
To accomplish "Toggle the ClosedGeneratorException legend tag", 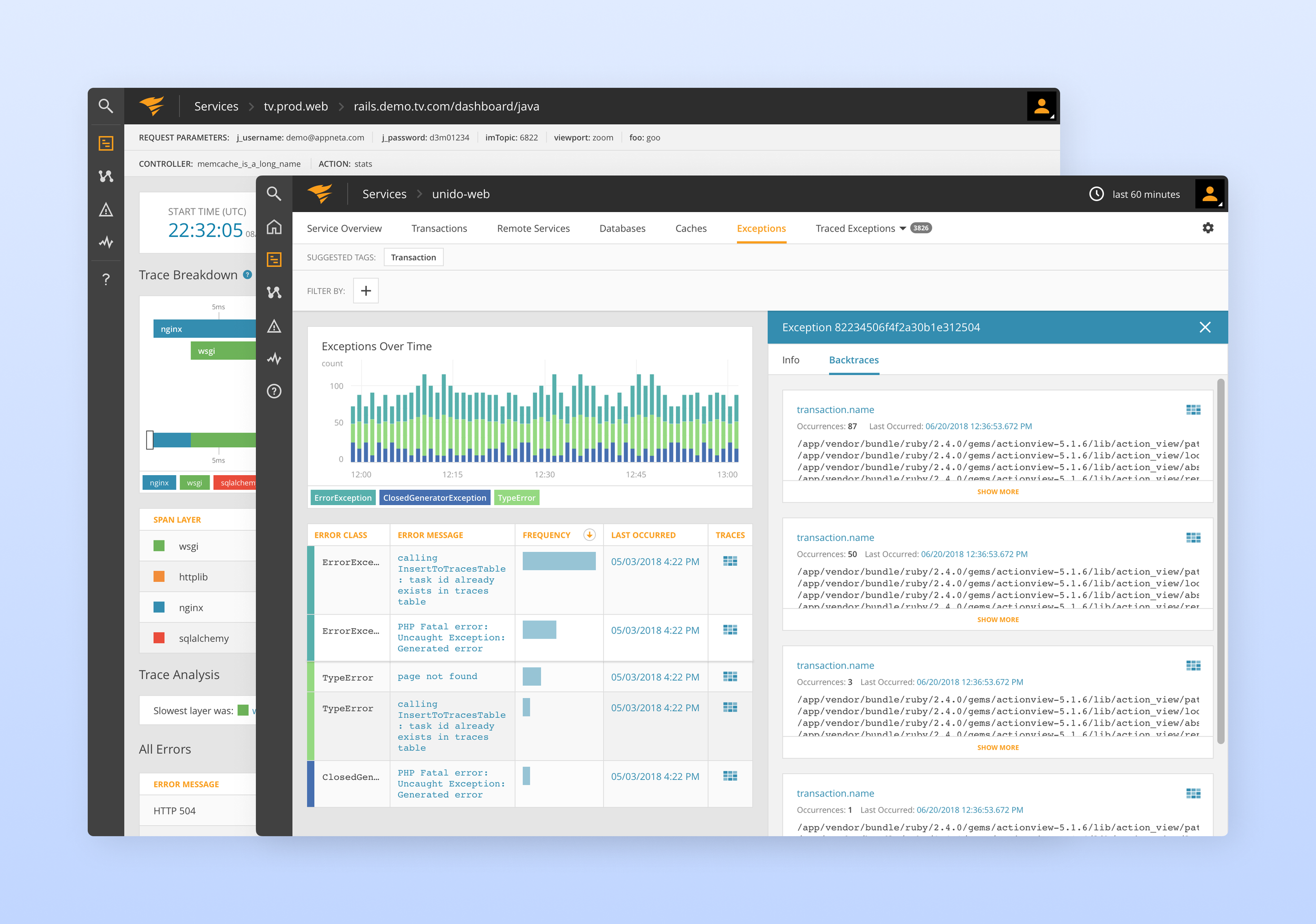I will [434, 498].
